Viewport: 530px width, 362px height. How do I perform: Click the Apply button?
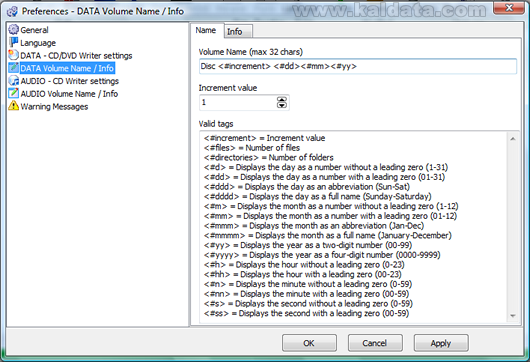(441, 343)
